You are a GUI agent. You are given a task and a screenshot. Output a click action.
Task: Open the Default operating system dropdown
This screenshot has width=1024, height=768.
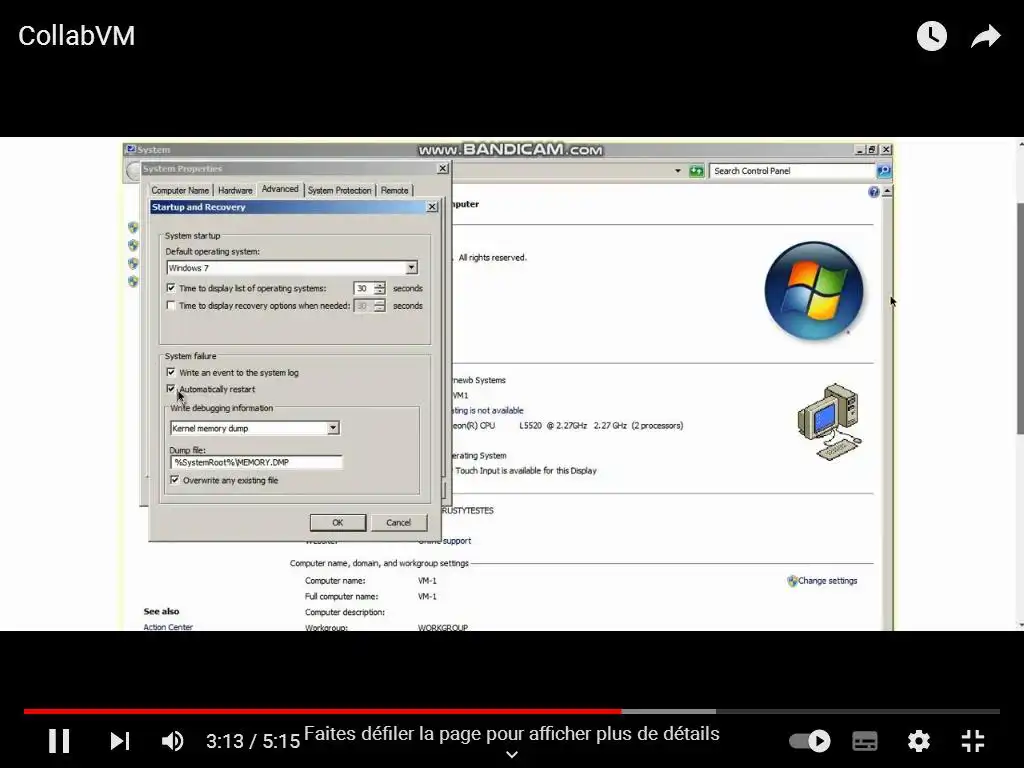coord(411,268)
